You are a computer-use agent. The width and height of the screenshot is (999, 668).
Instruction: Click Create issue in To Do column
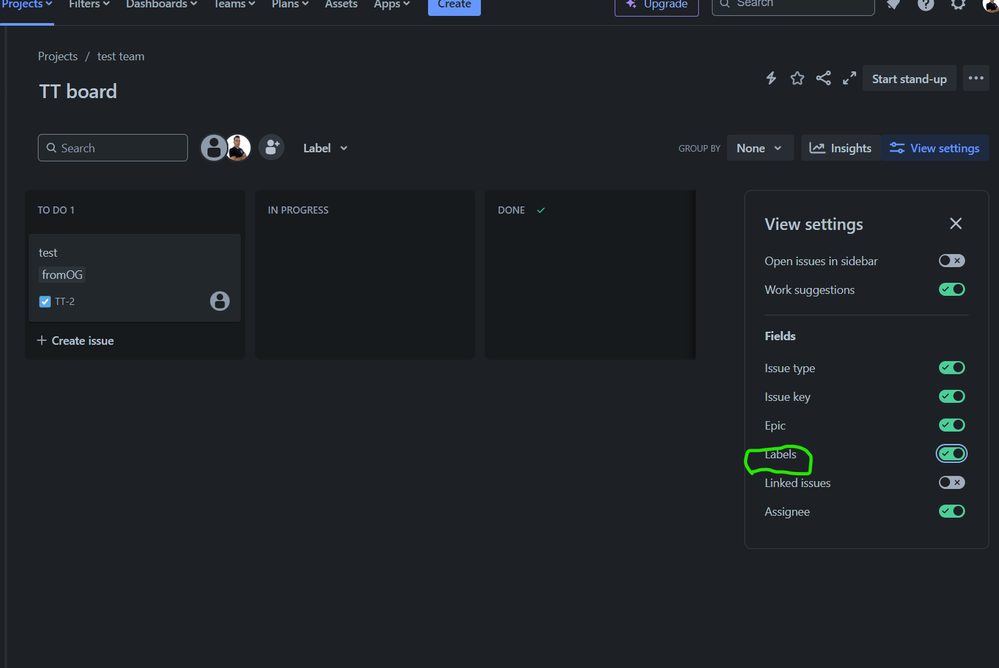click(x=76, y=340)
